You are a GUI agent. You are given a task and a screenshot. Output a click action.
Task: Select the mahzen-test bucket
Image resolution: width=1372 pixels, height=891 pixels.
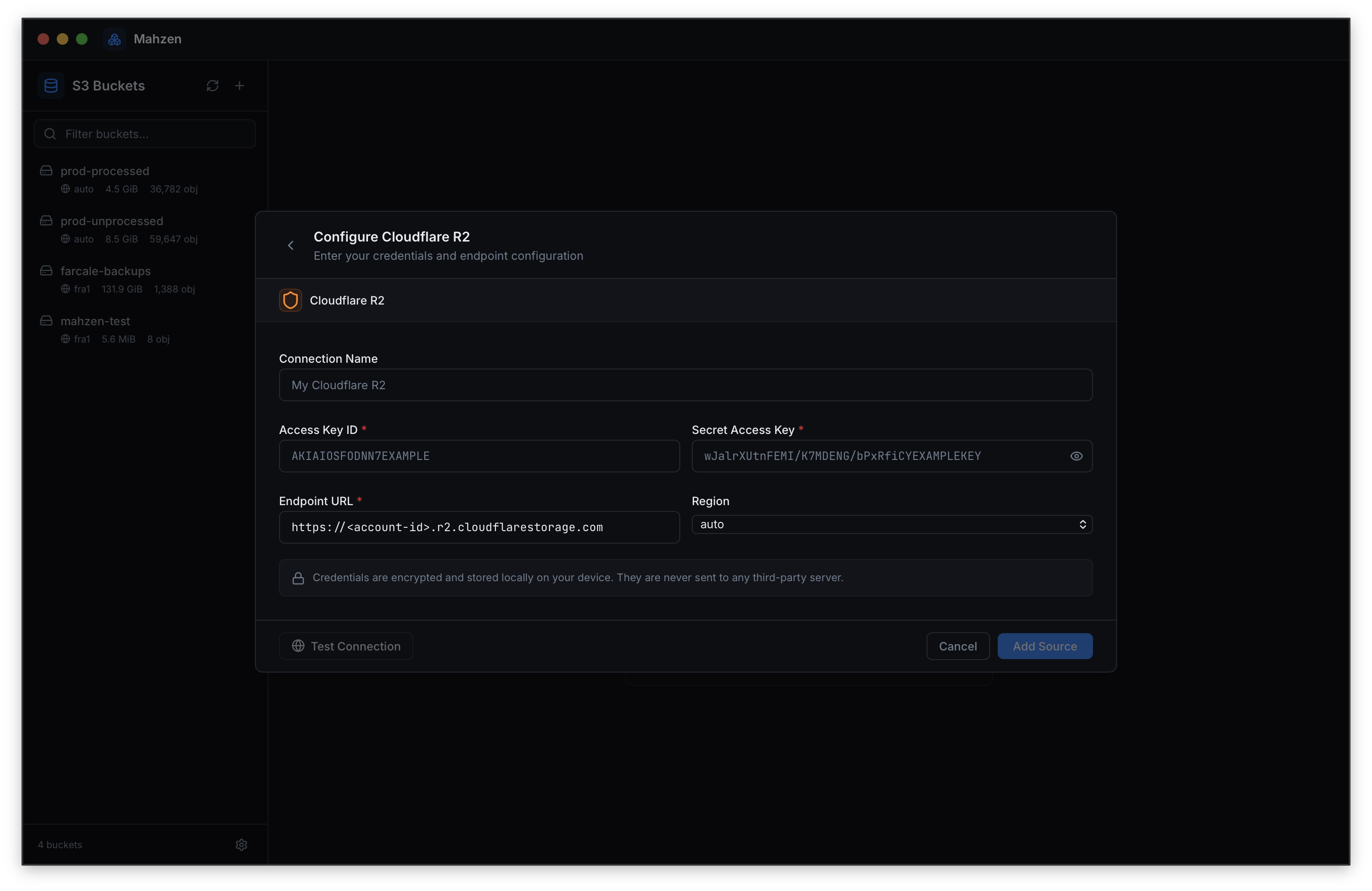pyautogui.click(x=95, y=321)
